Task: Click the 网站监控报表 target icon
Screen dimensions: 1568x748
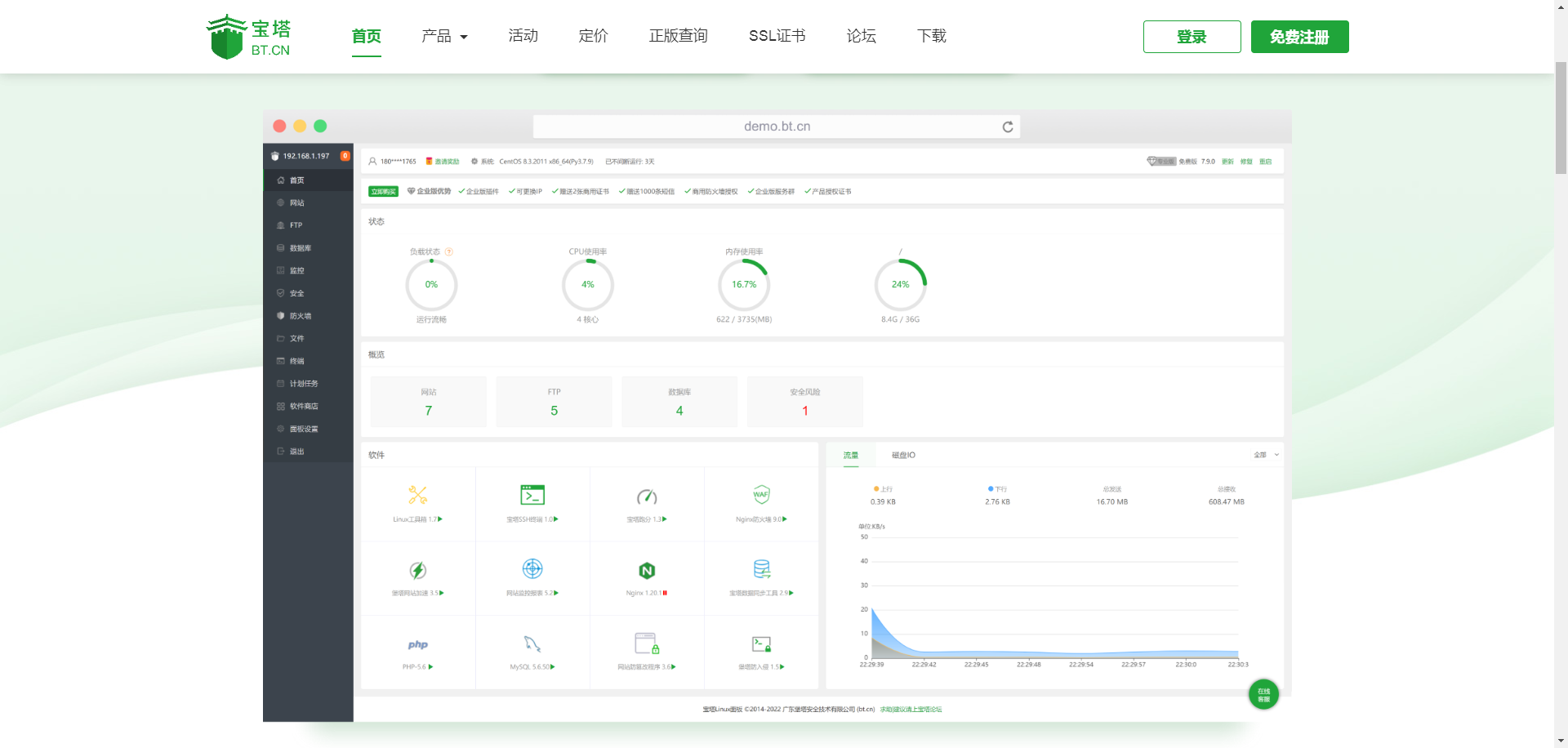Action: [x=532, y=568]
